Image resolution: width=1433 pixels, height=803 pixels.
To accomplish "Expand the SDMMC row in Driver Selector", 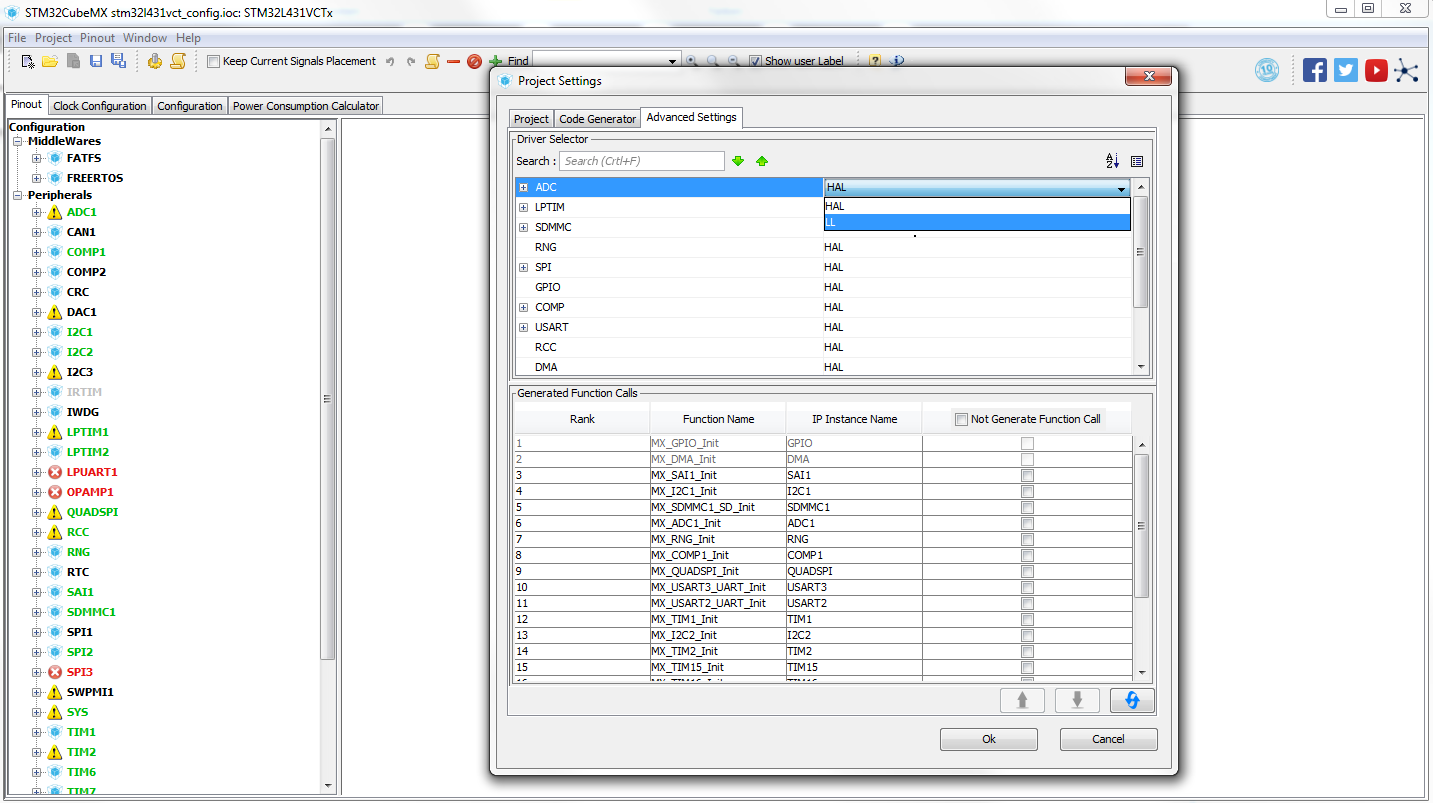I will (x=523, y=227).
